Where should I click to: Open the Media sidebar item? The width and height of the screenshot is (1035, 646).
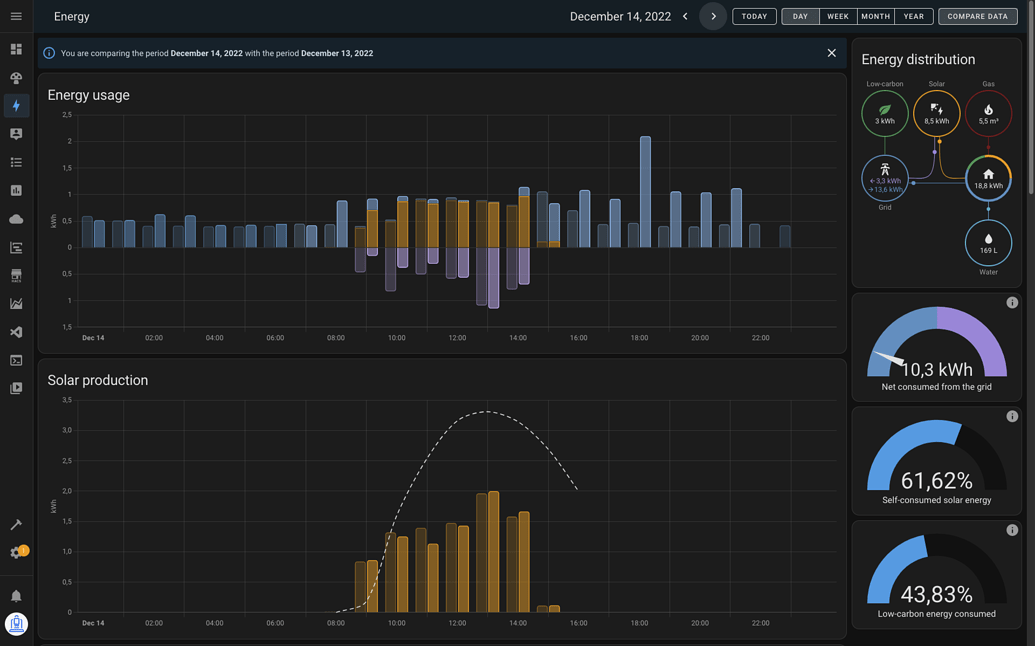click(16, 388)
